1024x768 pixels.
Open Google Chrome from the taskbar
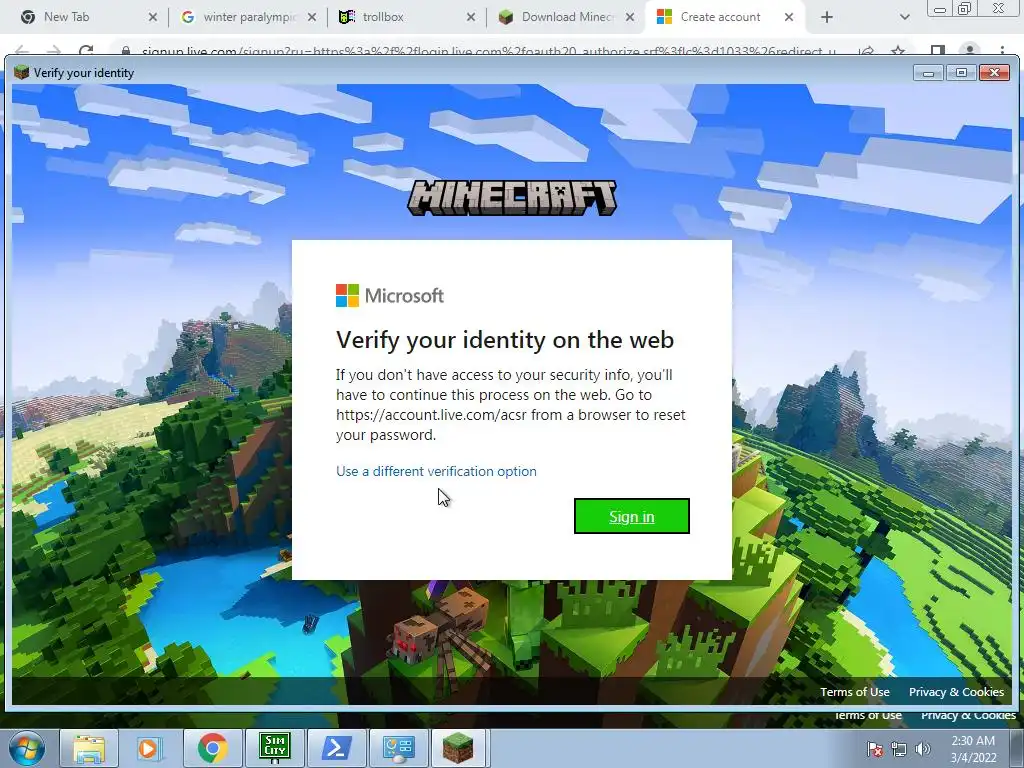point(212,748)
